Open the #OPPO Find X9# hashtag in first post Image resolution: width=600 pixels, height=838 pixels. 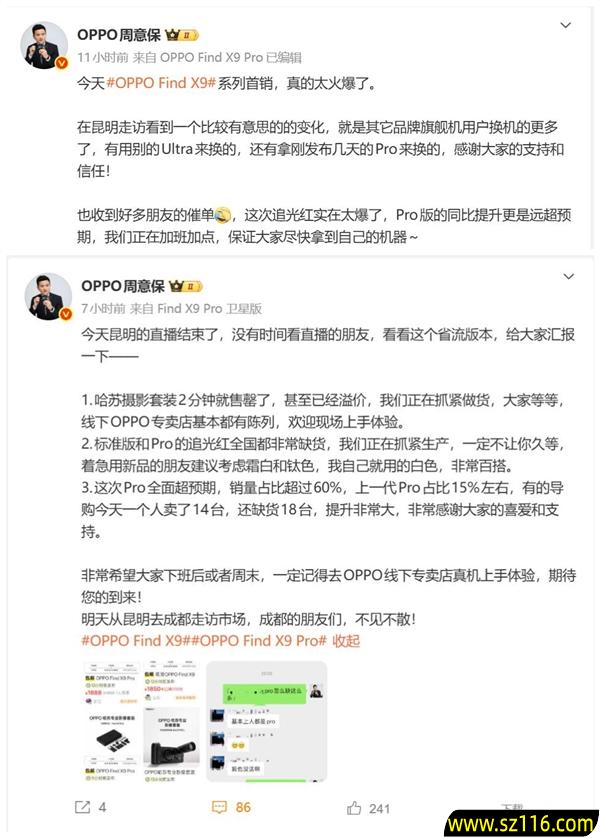[x=161, y=83]
